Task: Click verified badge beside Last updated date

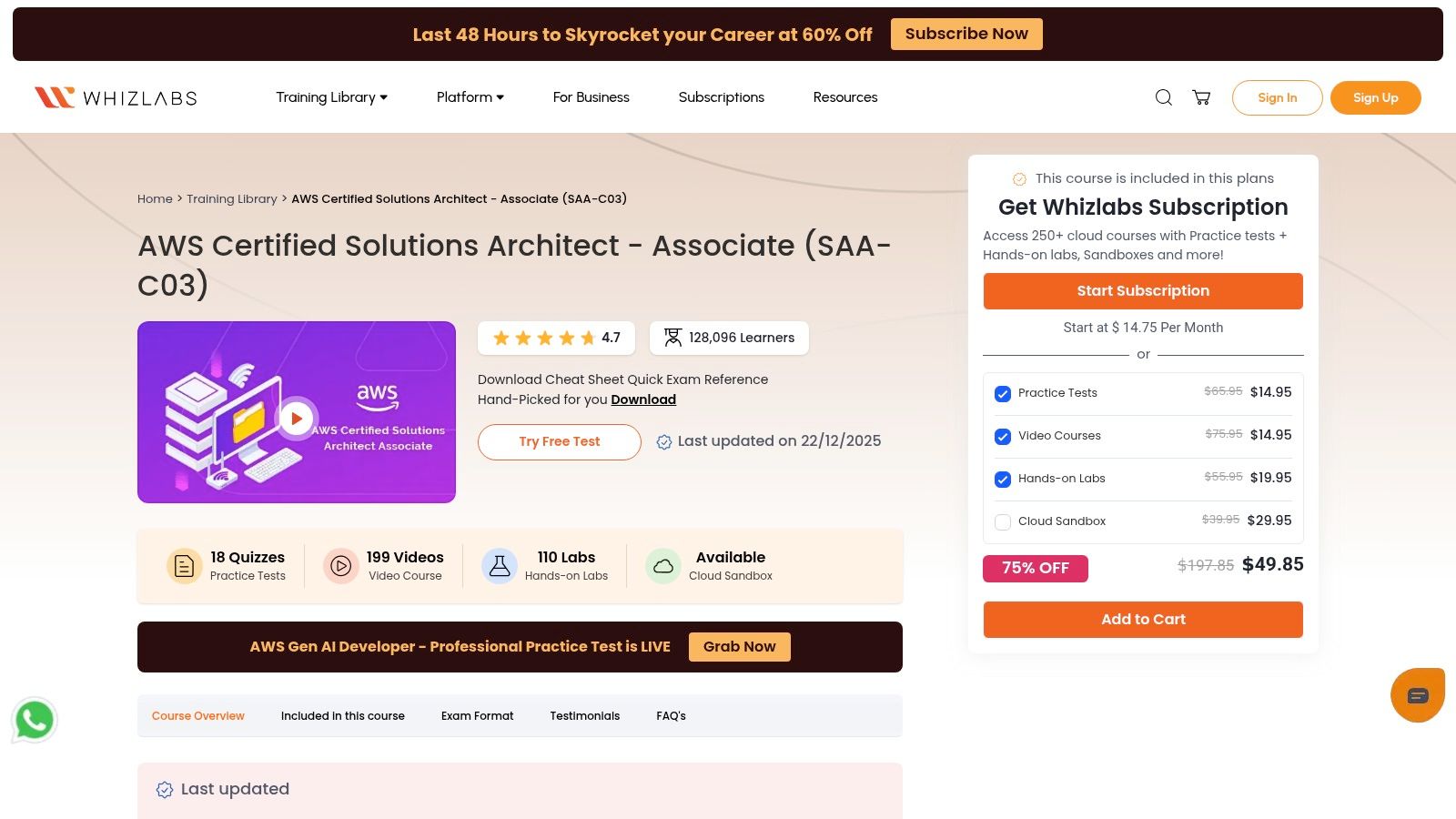Action: tap(664, 441)
